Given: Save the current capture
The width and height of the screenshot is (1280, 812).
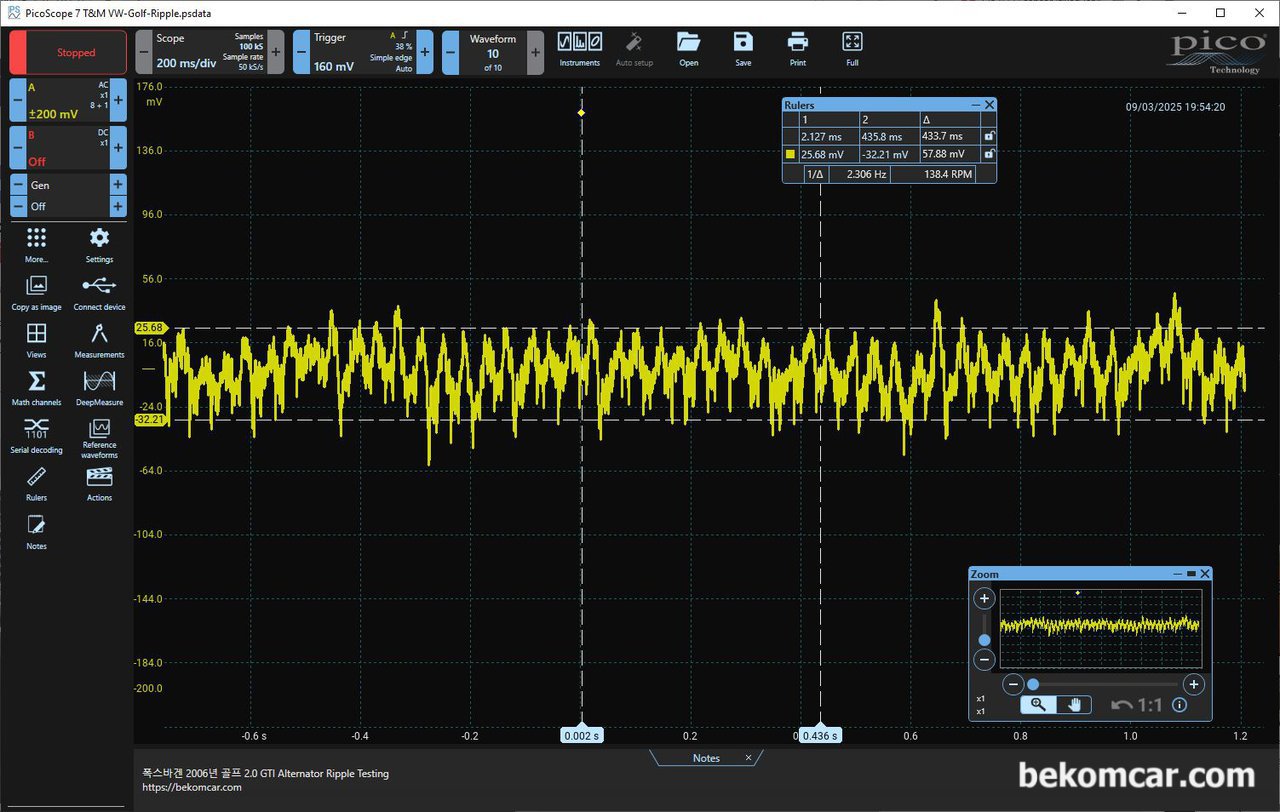Looking at the screenshot, I should [743, 50].
